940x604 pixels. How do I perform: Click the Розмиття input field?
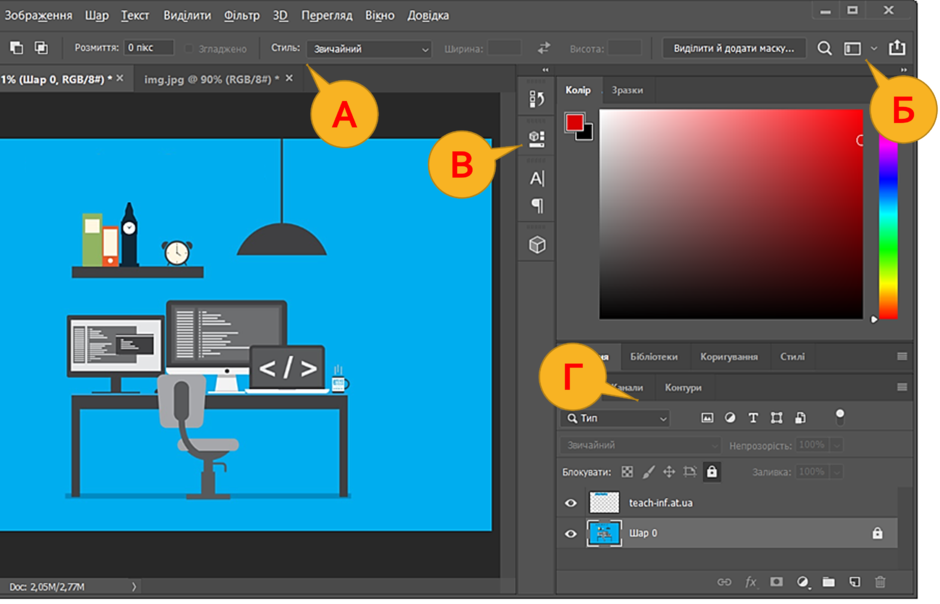(149, 48)
